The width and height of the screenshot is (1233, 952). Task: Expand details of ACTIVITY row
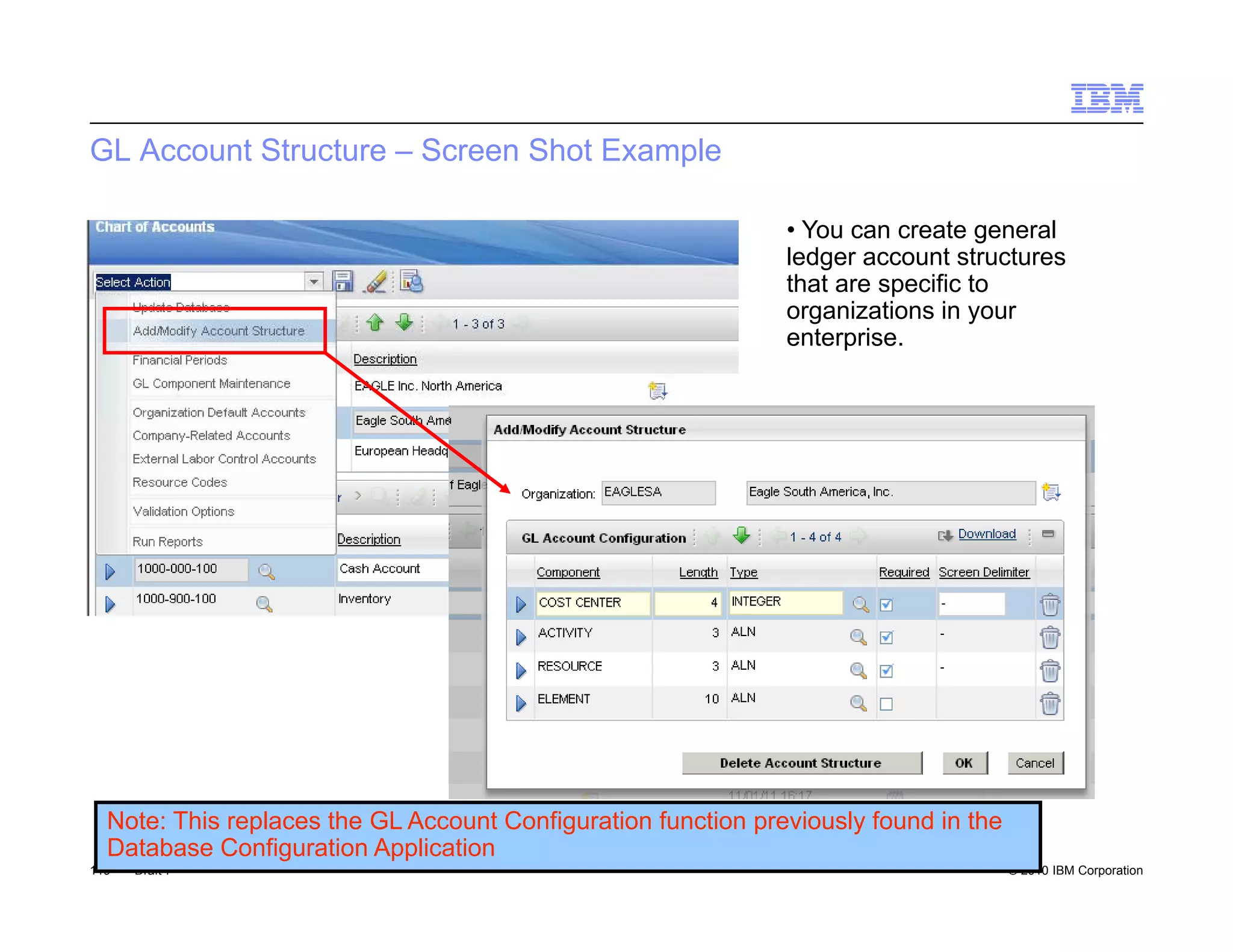click(x=521, y=637)
